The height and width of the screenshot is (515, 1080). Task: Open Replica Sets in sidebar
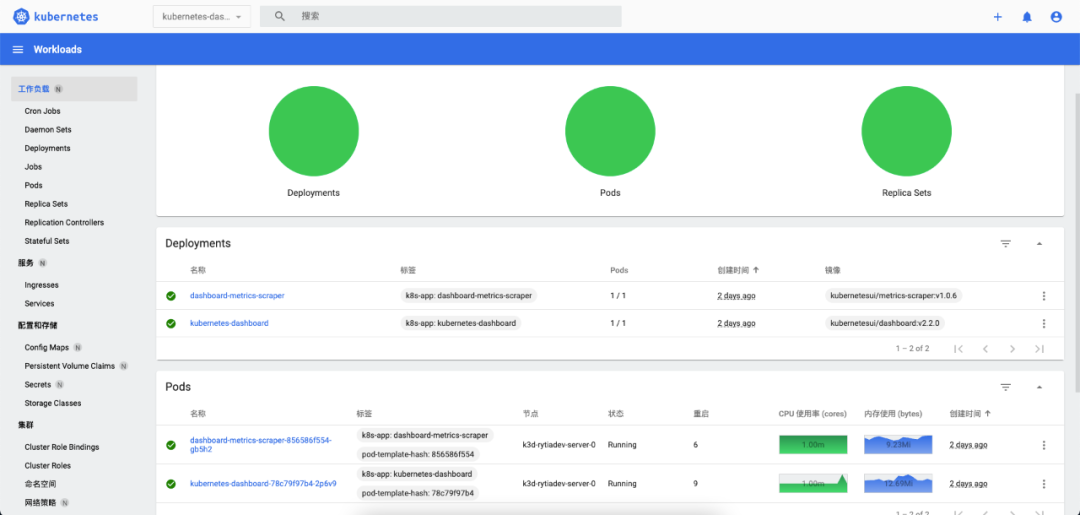(46, 204)
